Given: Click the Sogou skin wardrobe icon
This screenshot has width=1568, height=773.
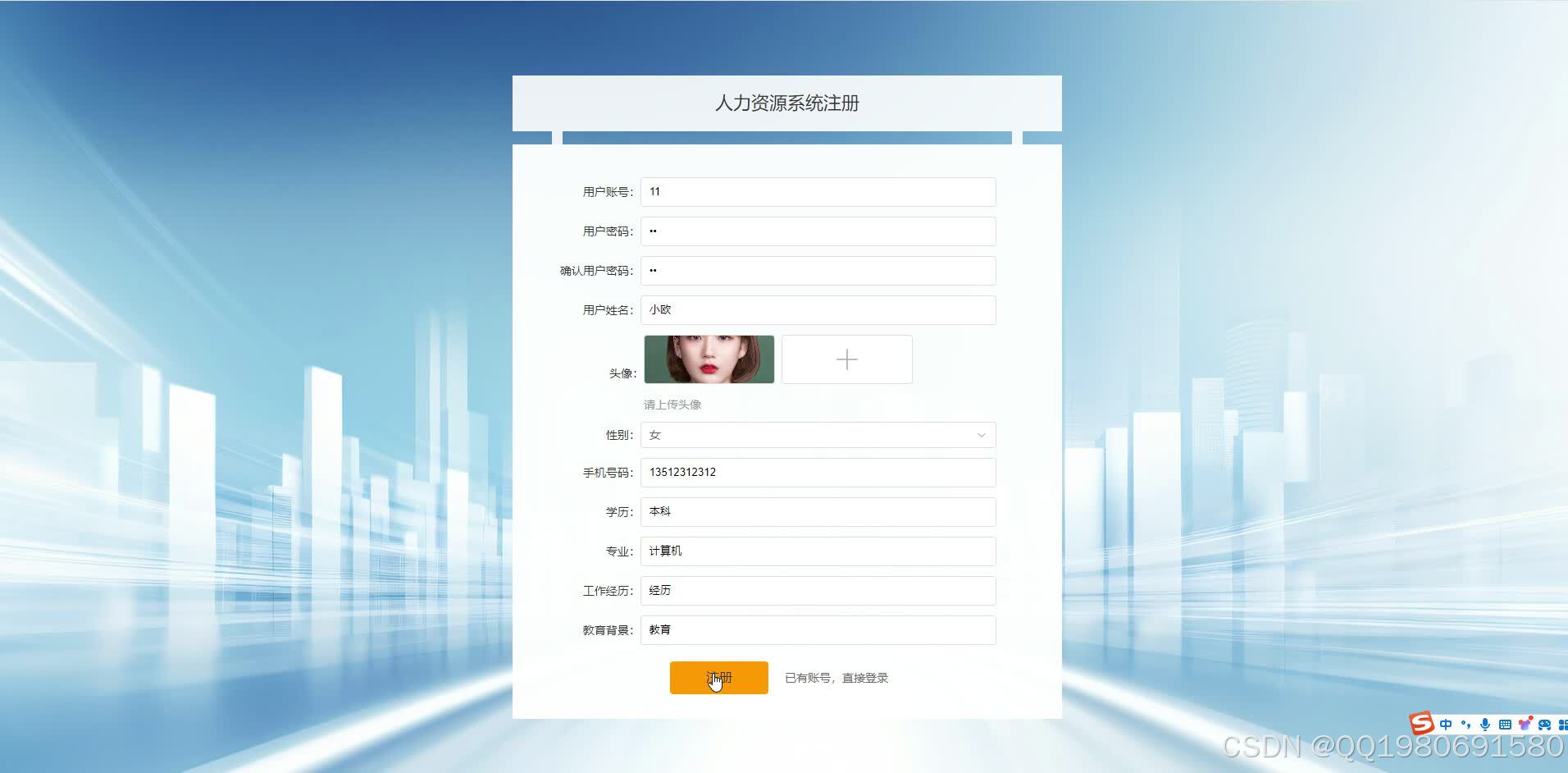Looking at the screenshot, I should point(1525,724).
